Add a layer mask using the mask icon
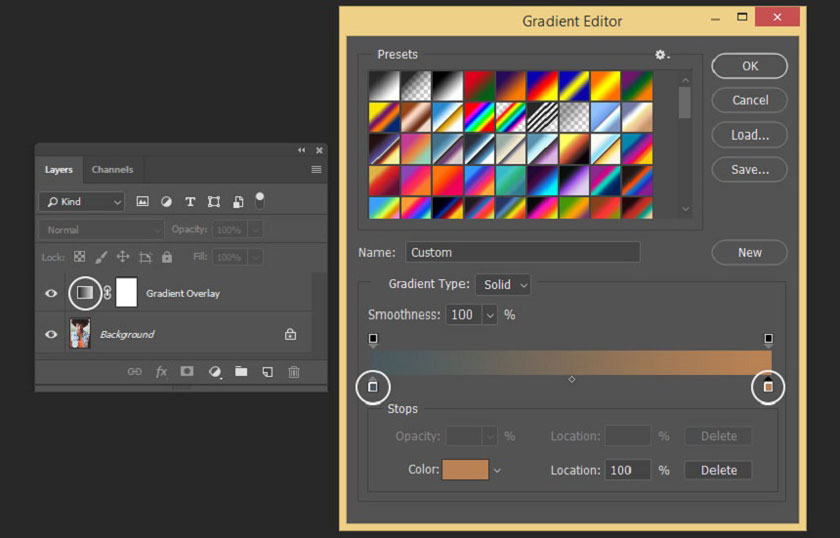This screenshot has width=840, height=538. click(187, 371)
